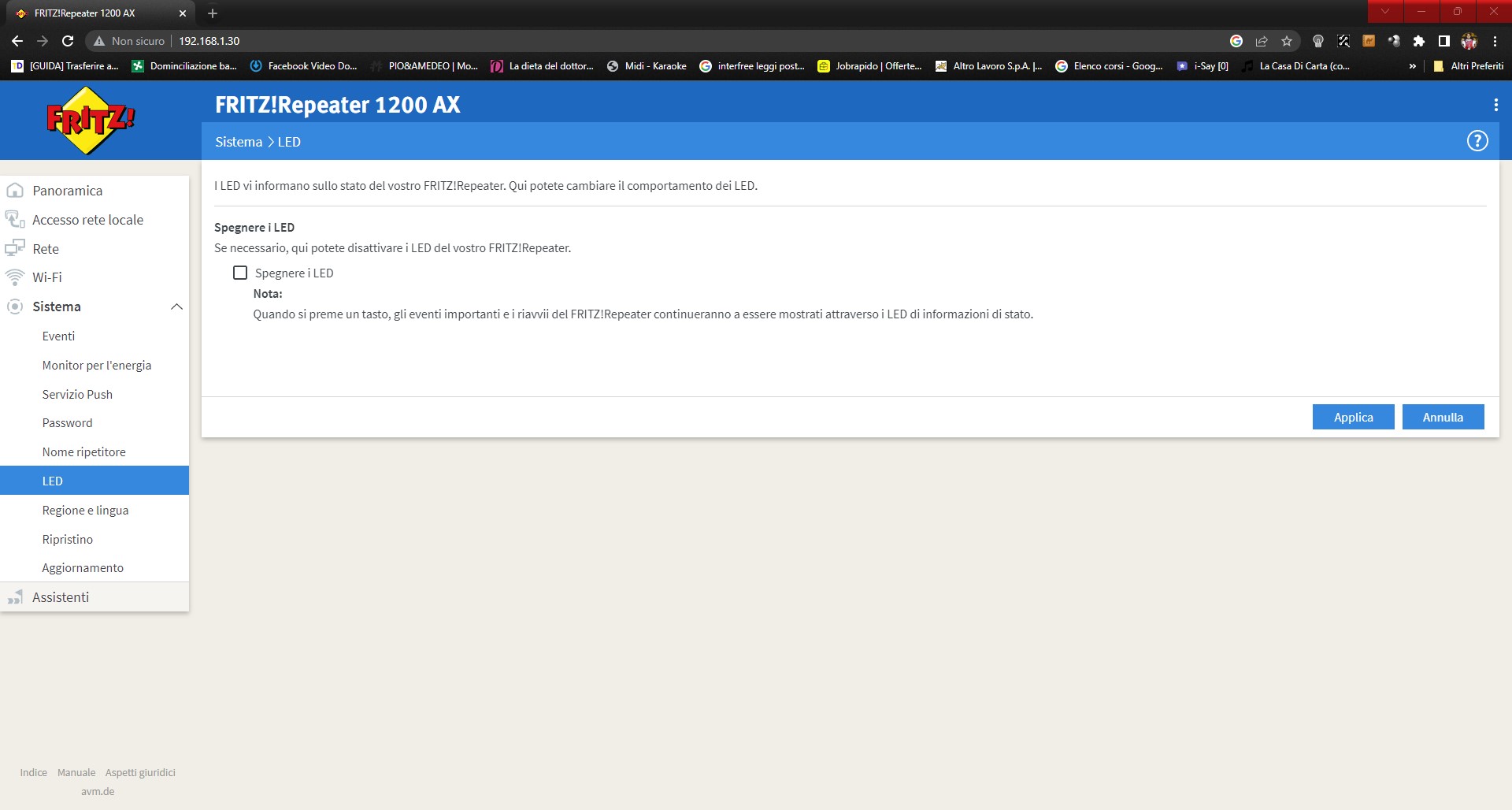
Task: Open Chrome three-dot menu
Action: [x=1495, y=41]
